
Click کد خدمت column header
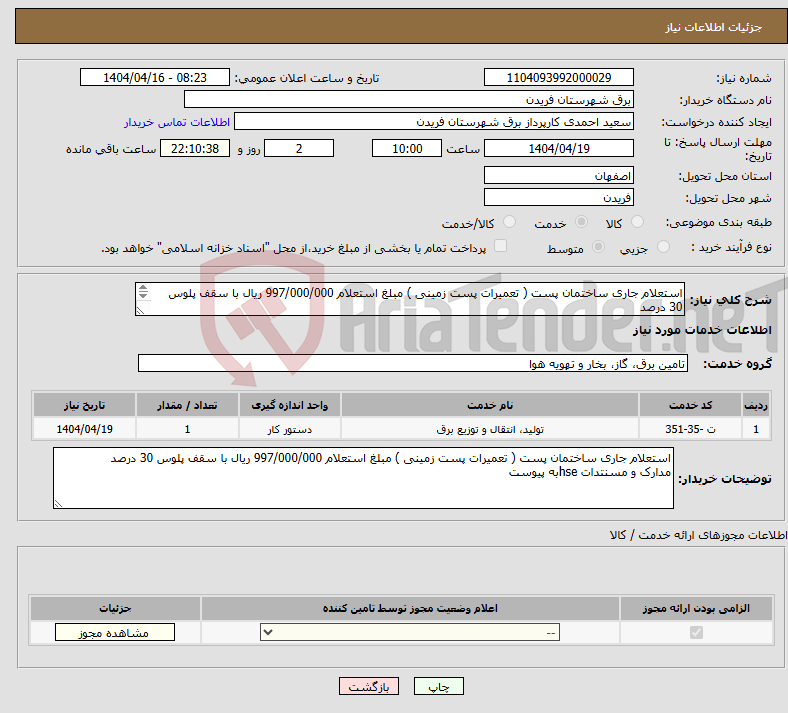click(x=690, y=405)
